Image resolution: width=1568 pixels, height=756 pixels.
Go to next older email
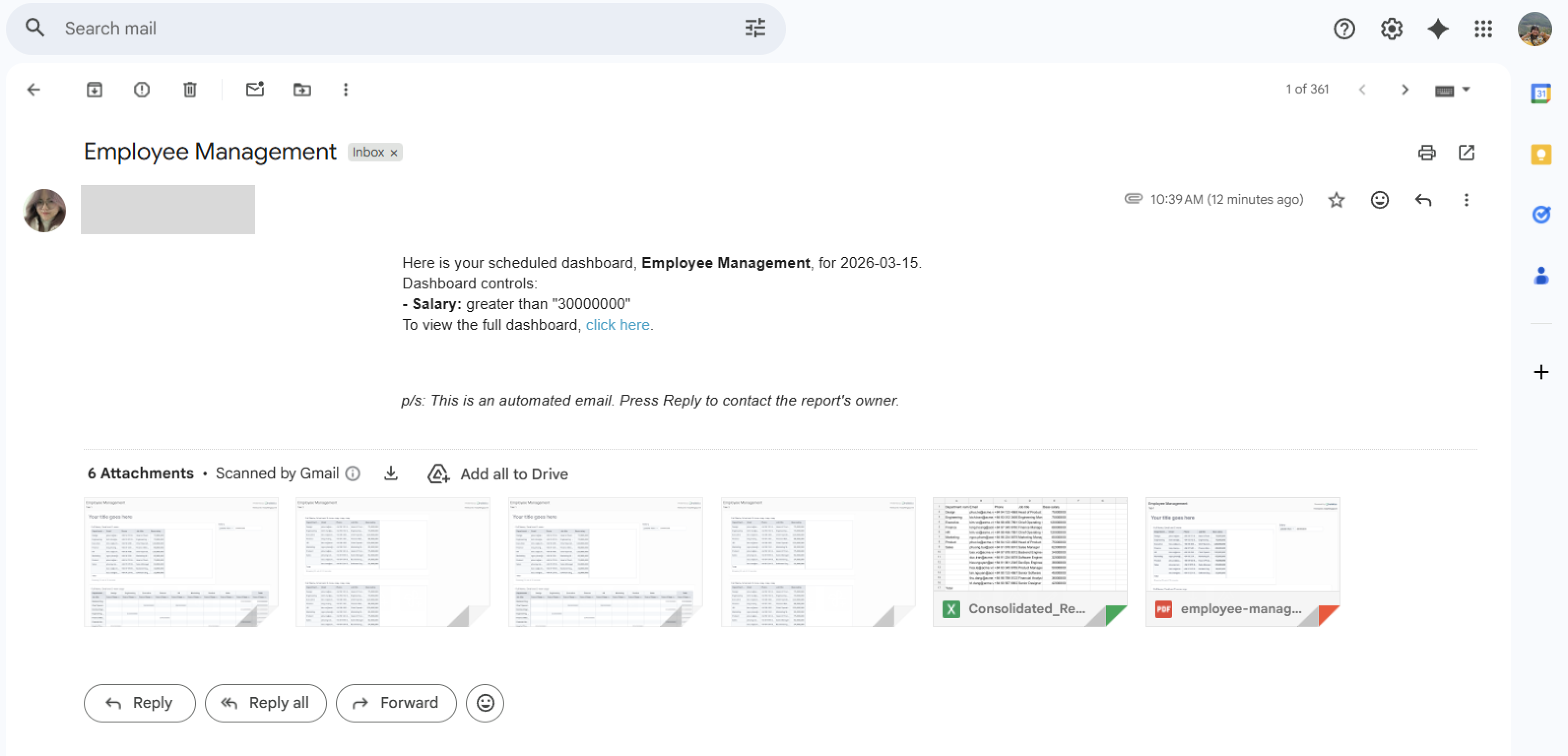[x=1405, y=90]
